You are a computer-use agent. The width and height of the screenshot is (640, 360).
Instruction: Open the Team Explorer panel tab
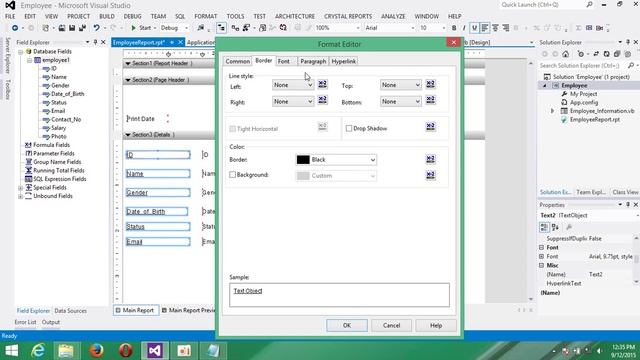pyautogui.click(x=591, y=192)
